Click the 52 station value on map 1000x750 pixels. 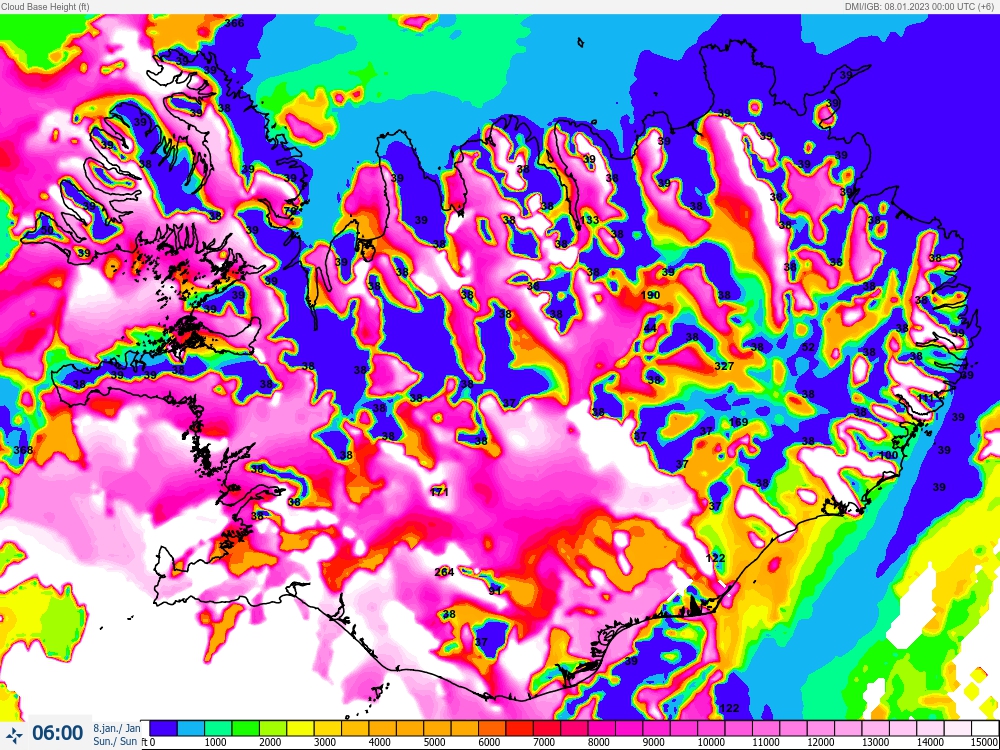[809, 347]
